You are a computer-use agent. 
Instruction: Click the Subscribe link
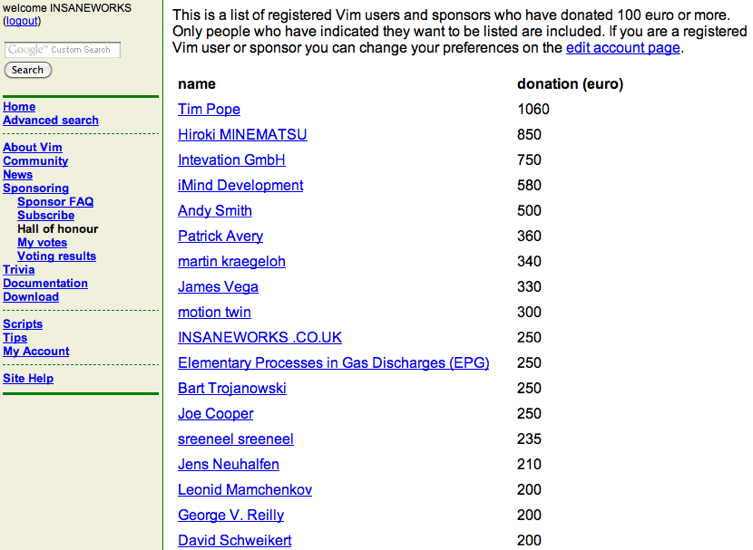point(46,215)
